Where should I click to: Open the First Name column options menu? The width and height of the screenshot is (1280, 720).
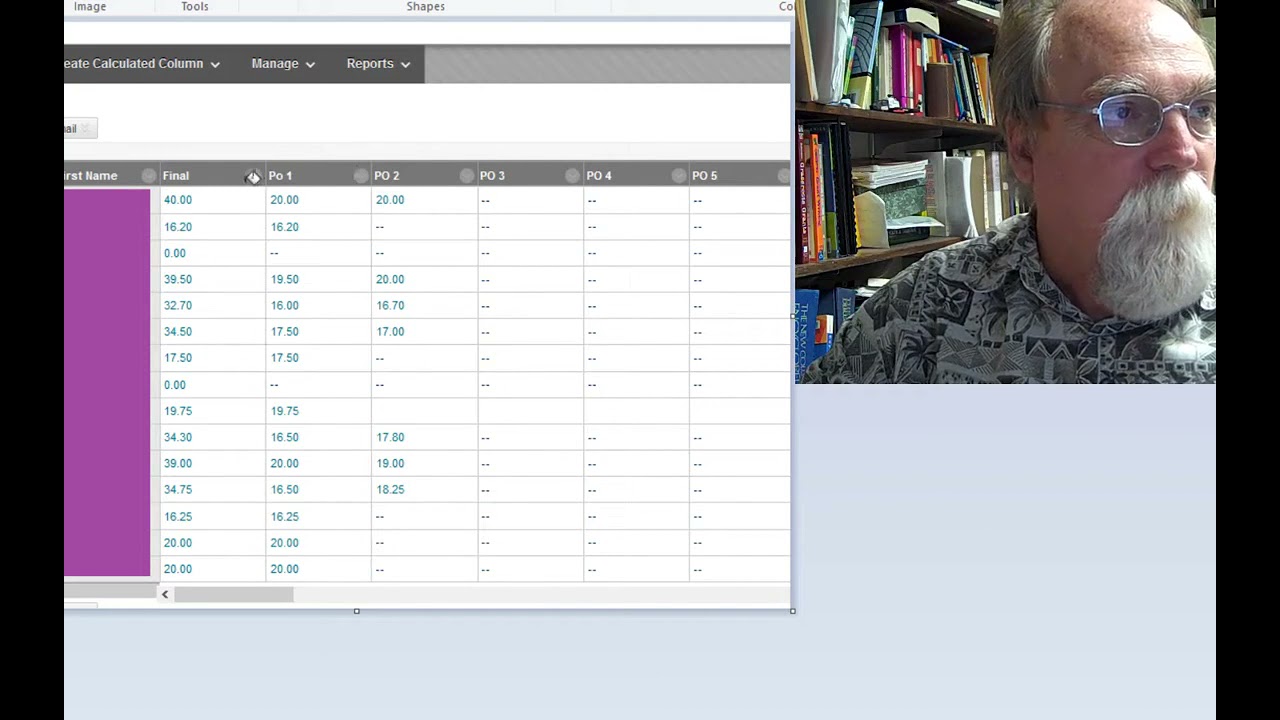pyautogui.click(x=149, y=176)
